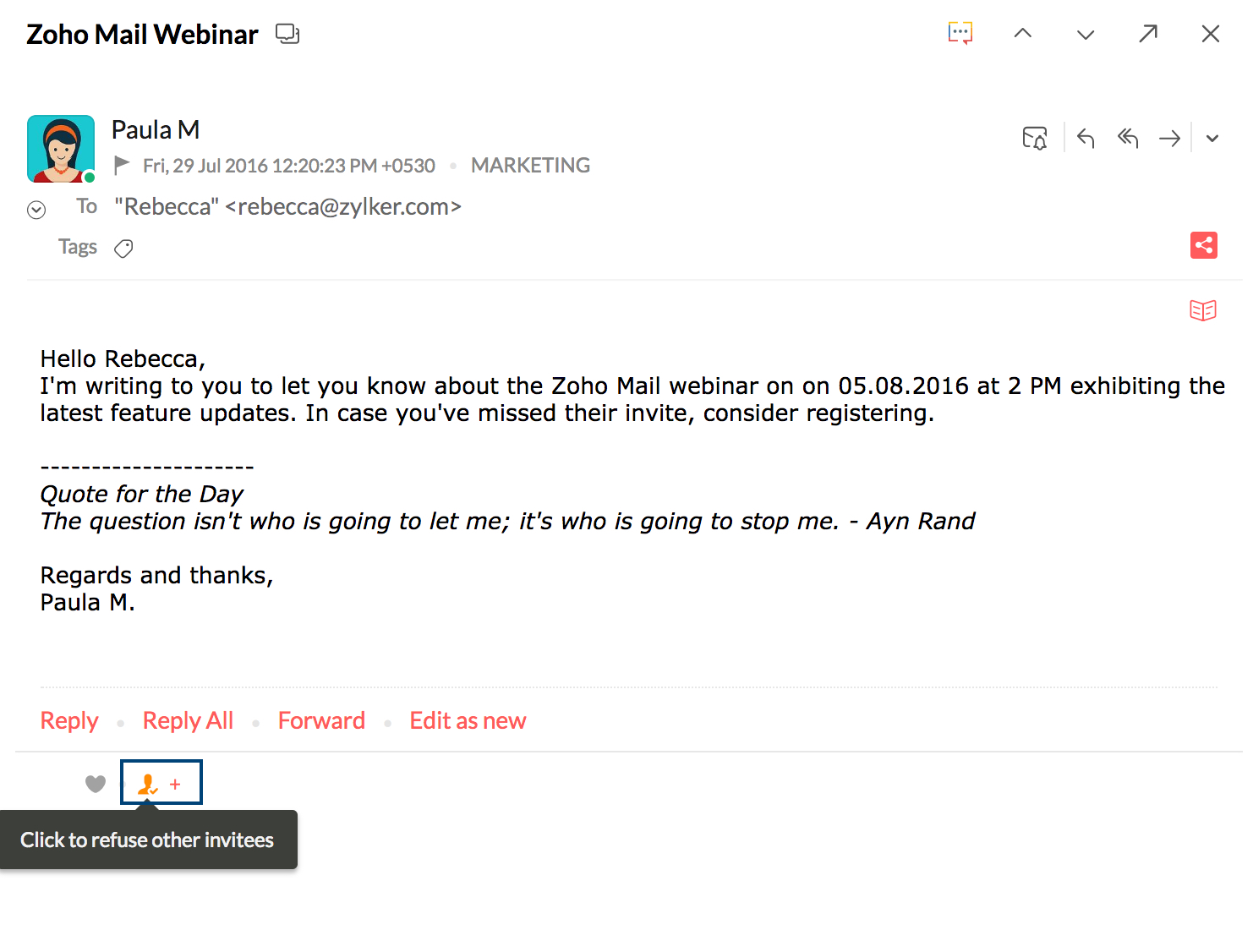Expand the more actions dropdown arrow

point(1212,139)
